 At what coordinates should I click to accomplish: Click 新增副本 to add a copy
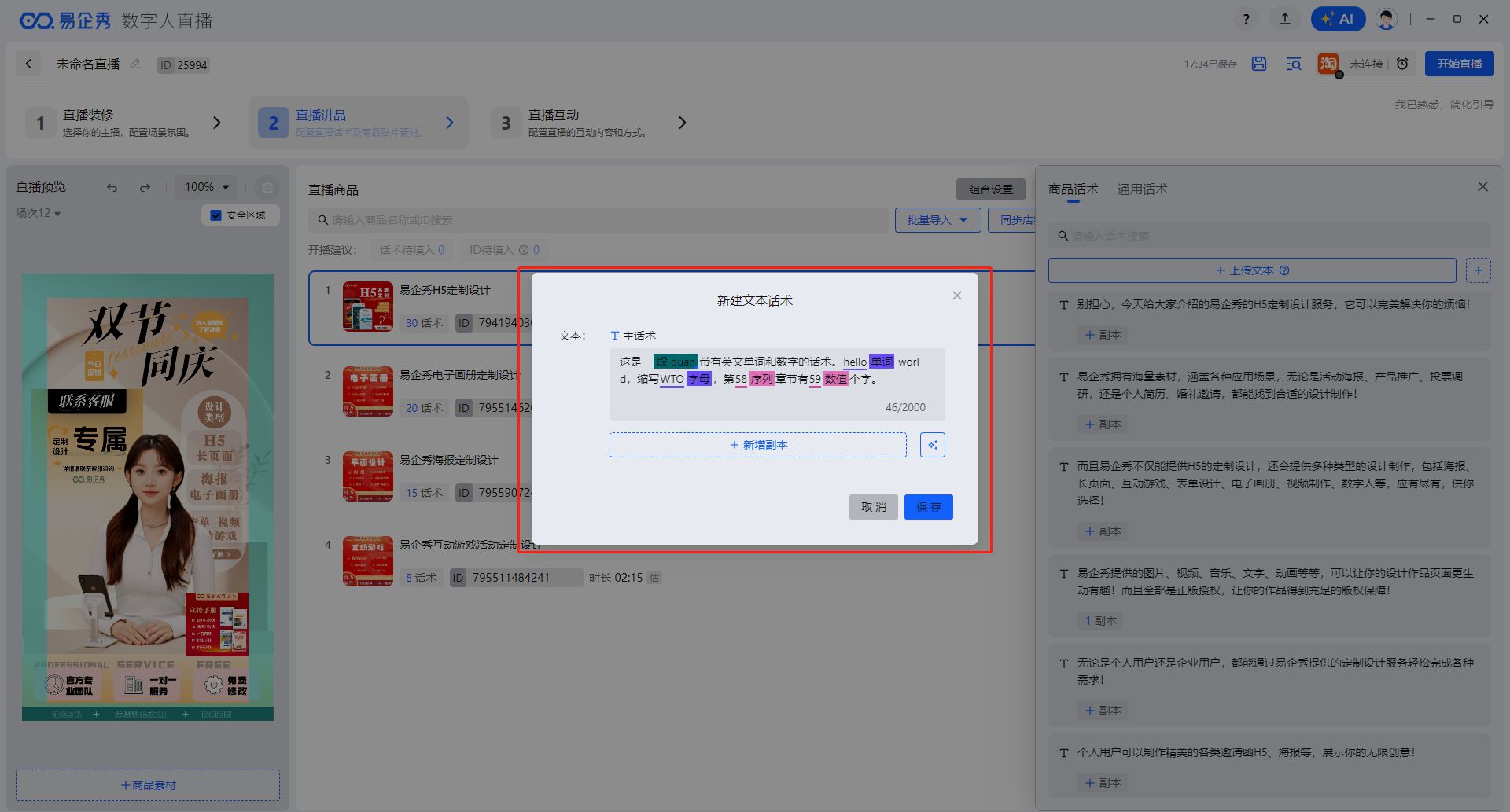pyautogui.click(x=757, y=445)
